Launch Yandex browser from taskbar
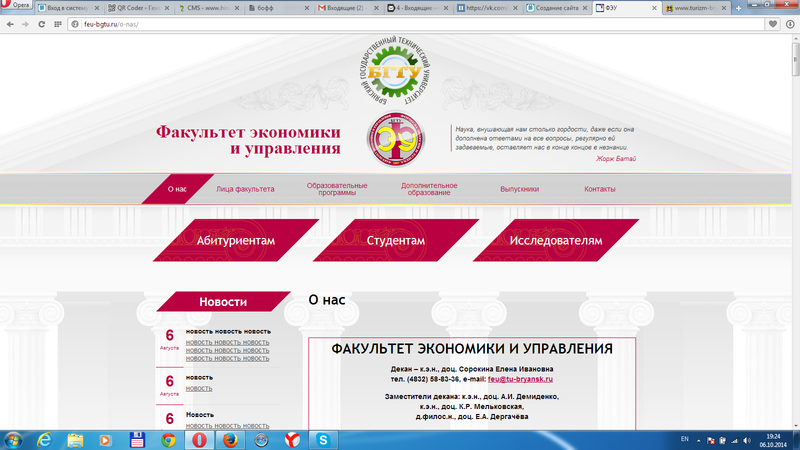The height and width of the screenshot is (450, 800). pos(292,440)
